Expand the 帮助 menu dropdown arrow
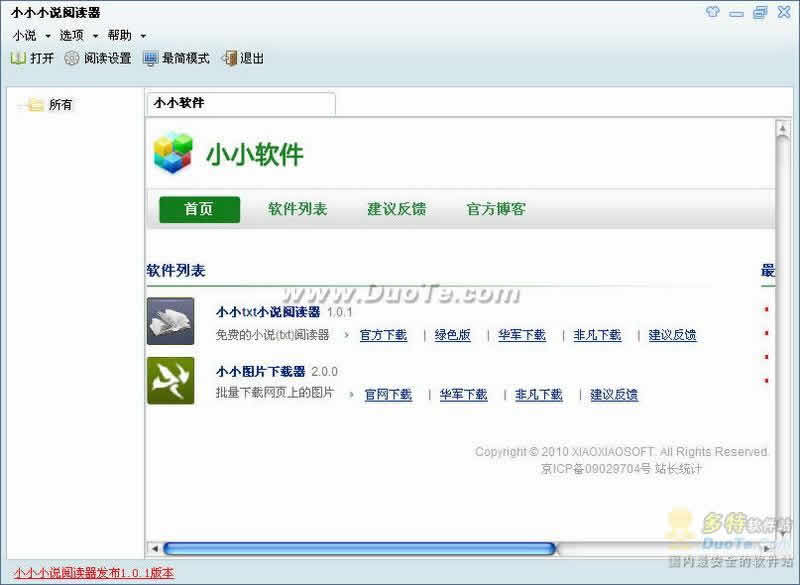Image resolution: width=800 pixels, height=585 pixels. point(143,36)
